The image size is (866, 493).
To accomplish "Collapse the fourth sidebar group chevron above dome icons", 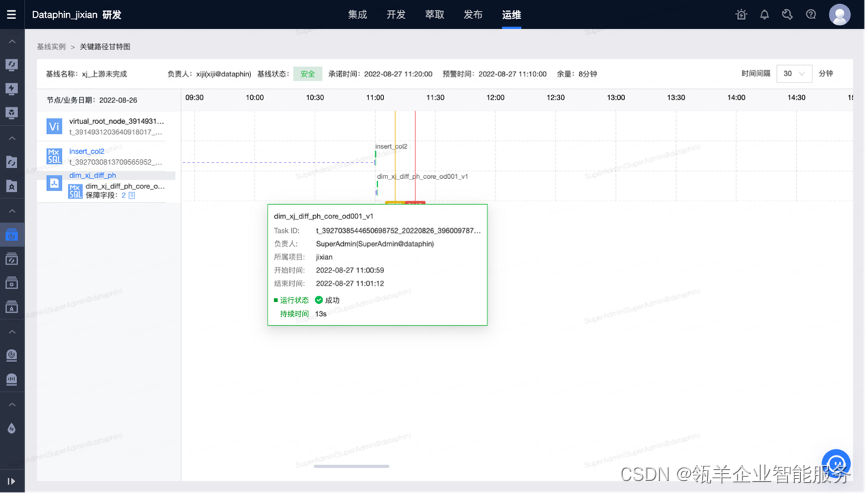I will (x=12, y=332).
